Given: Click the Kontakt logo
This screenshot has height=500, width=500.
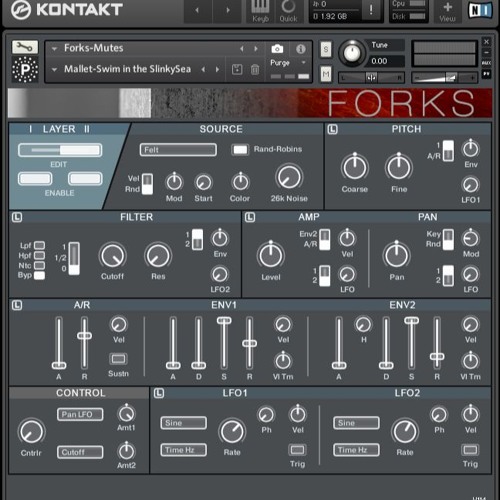Looking at the screenshot, I should coord(67,10).
